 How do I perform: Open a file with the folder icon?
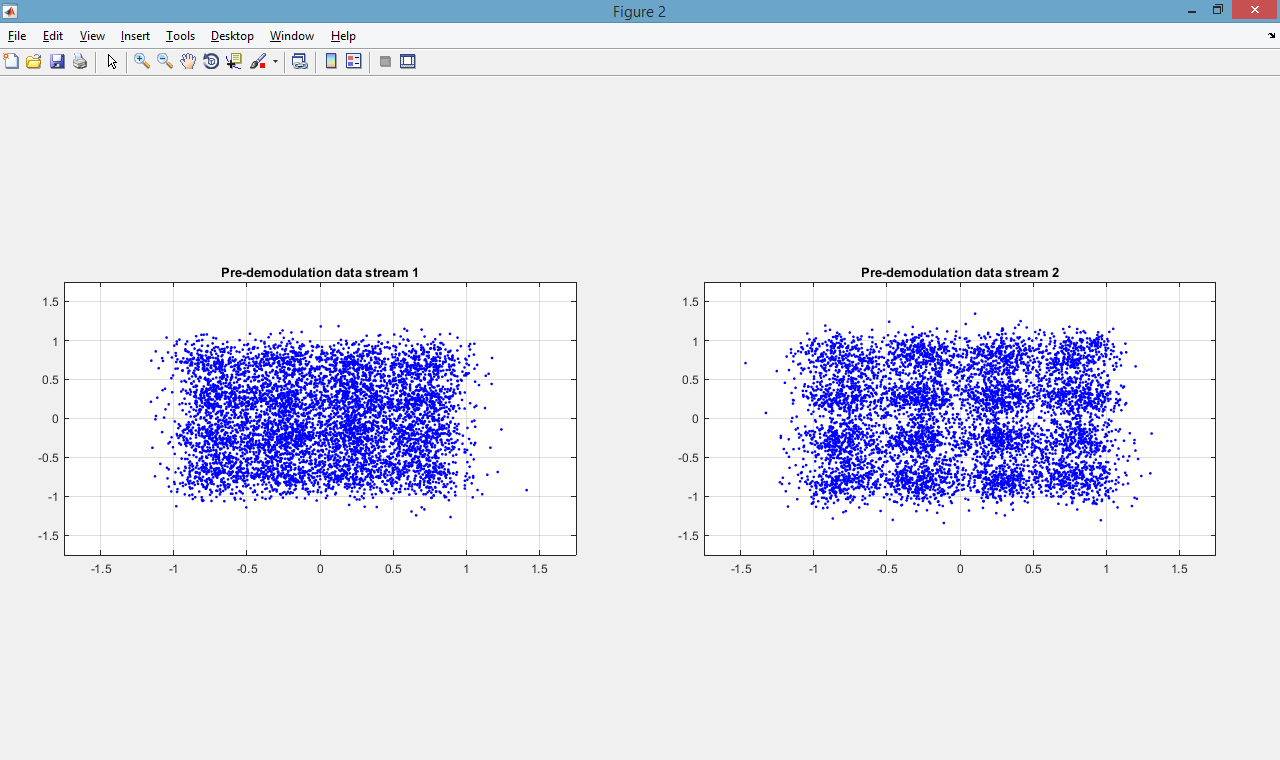click(x=34, y=61)
